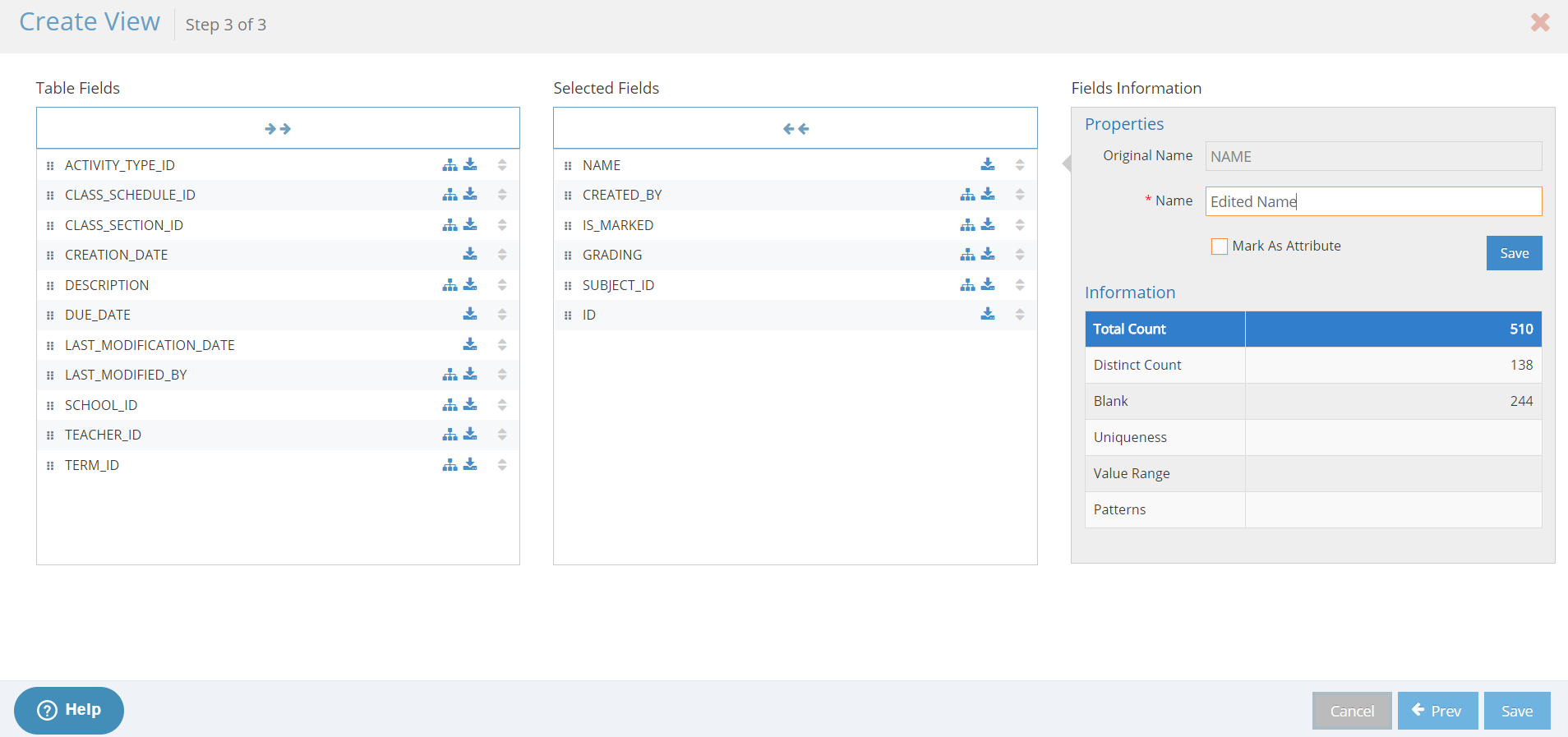The height and width of the screenshot is (737, 1568).
Task: Click the download icon for LAST_MODIFICATION_DATE
Action: click(470, 345)
